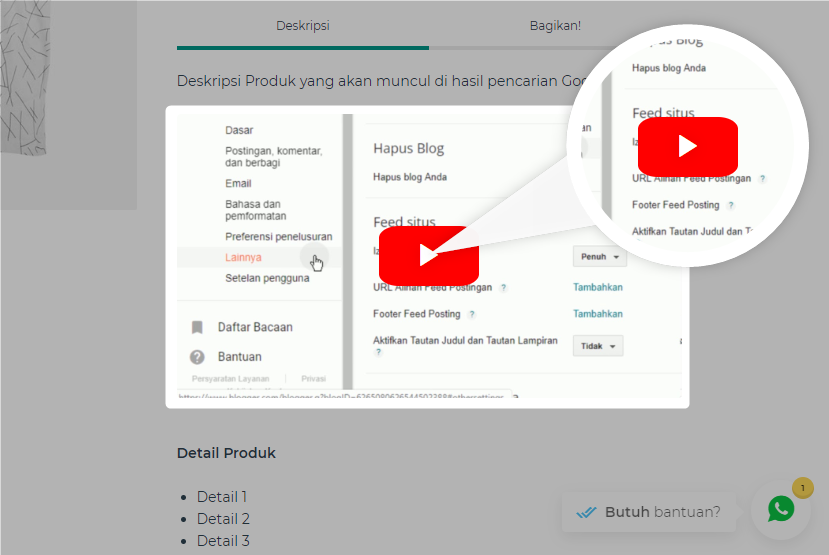
Task: Open the Penuh dropdown
Action: 600,256
